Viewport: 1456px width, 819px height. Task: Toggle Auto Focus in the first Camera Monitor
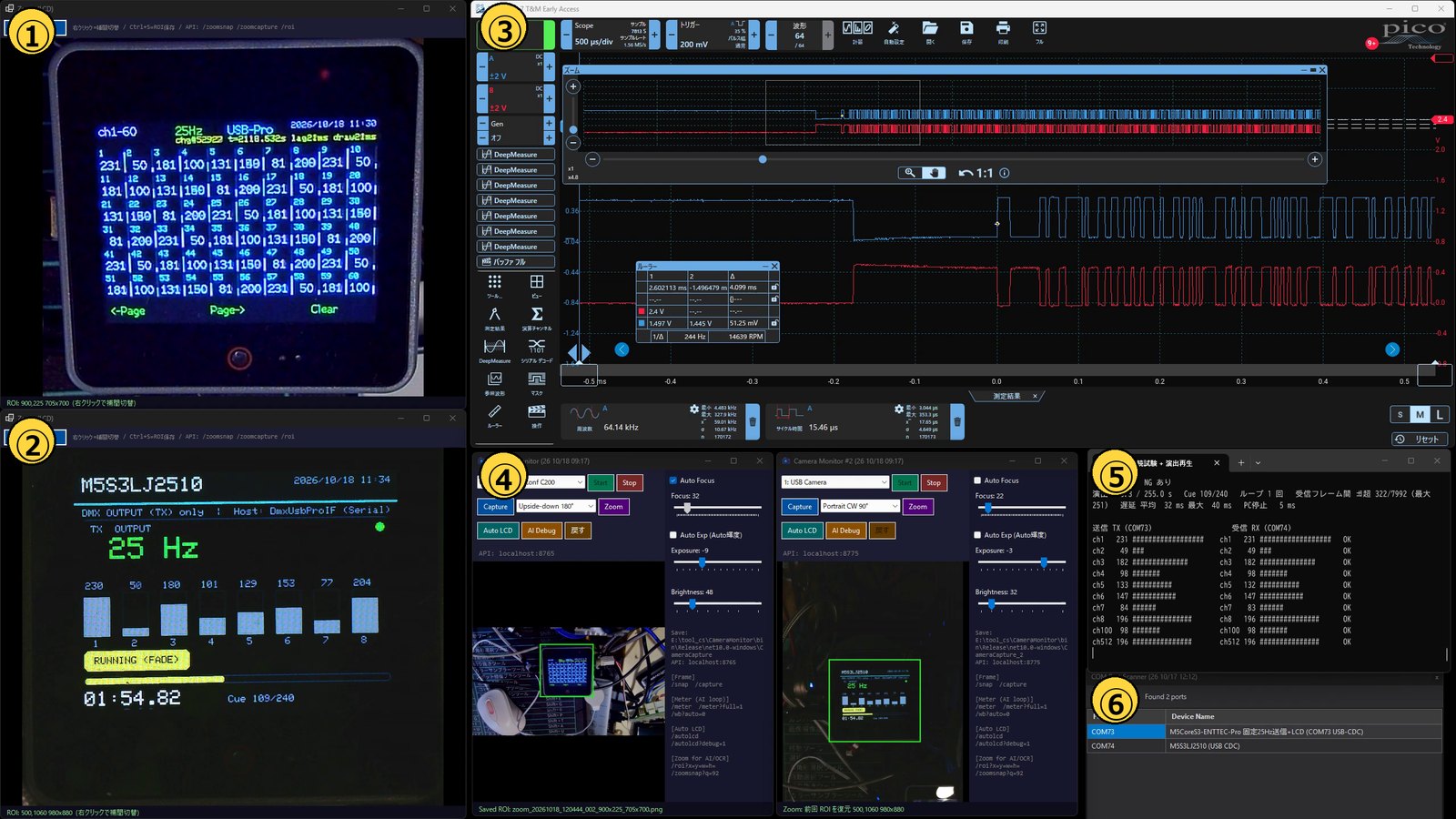click(673, 480)
